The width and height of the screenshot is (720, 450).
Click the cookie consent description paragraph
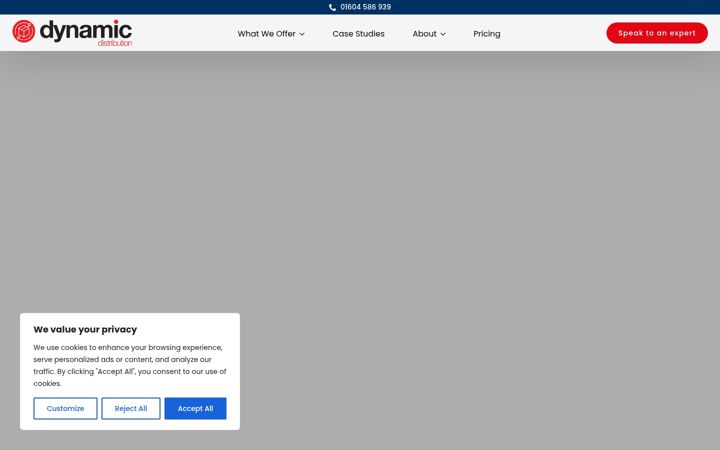coord(130,365)
